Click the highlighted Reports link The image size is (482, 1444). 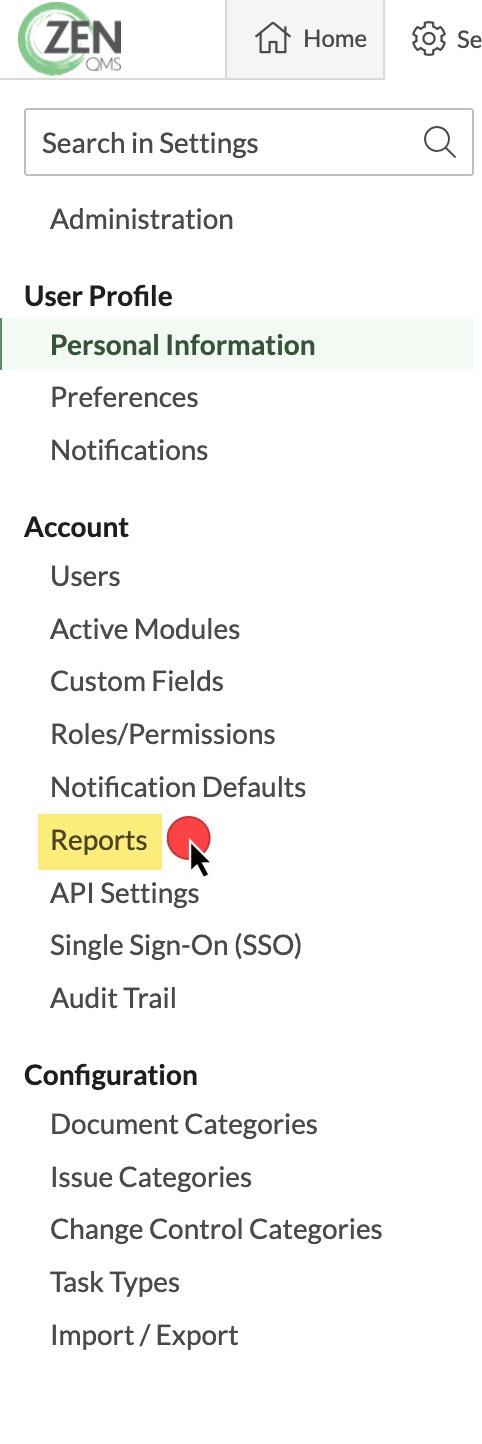coord(99,840)
